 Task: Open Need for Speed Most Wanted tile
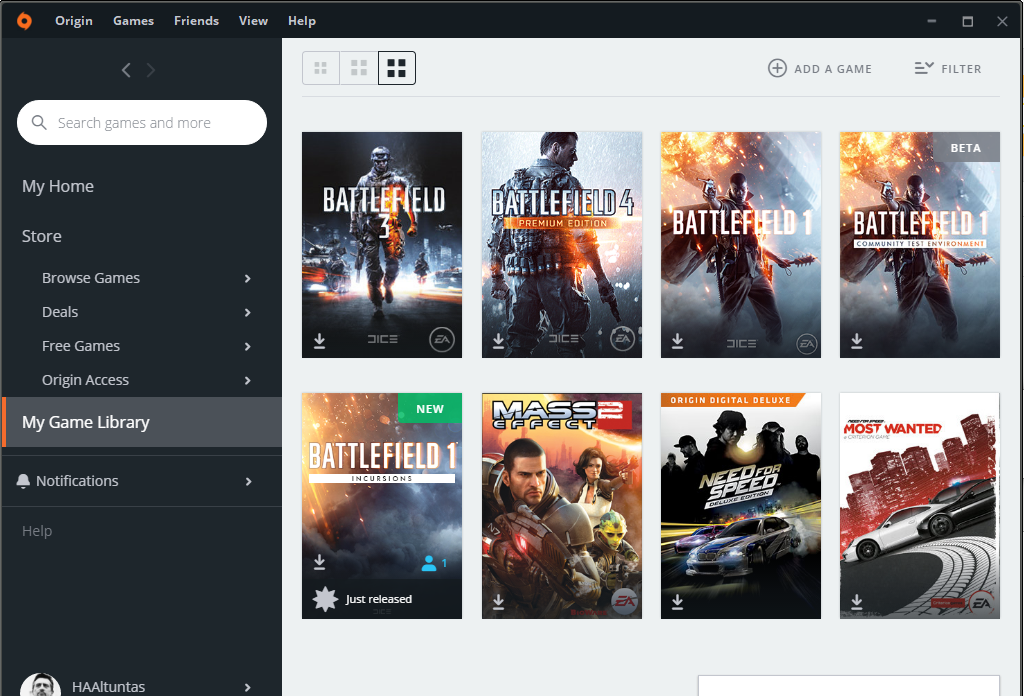pyautogui.click(x=920, y=506)
